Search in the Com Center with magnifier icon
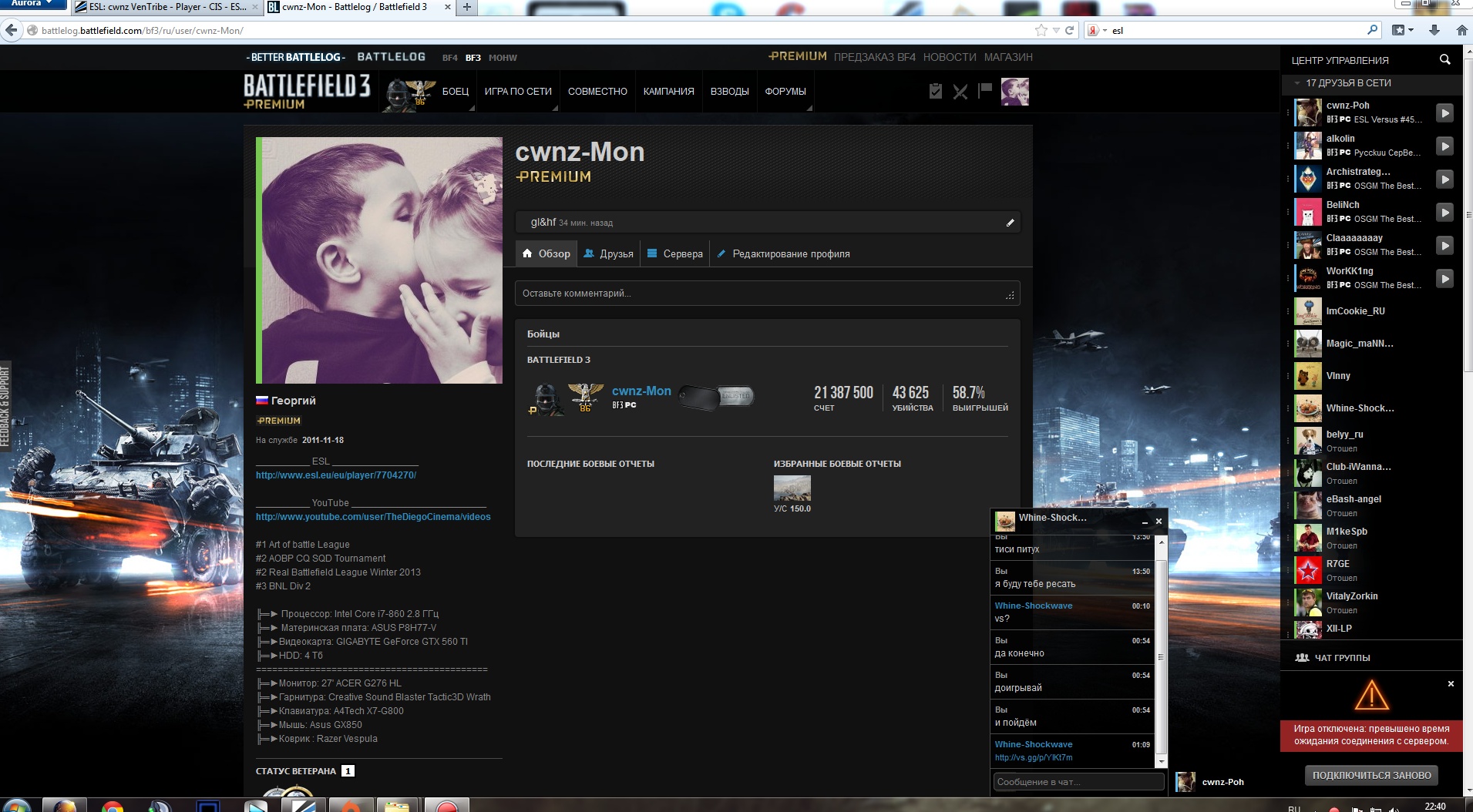 pyautogui.click(x=1444, y=59)
